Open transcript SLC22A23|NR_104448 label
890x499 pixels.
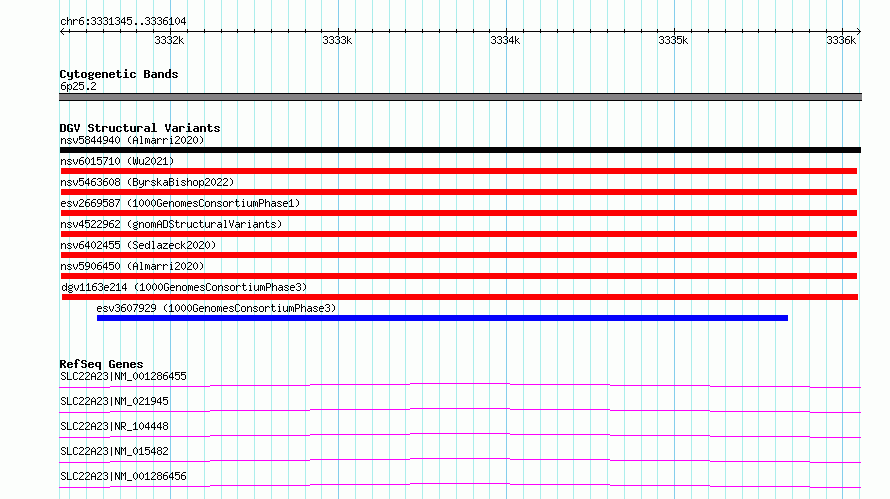[114, 426]
